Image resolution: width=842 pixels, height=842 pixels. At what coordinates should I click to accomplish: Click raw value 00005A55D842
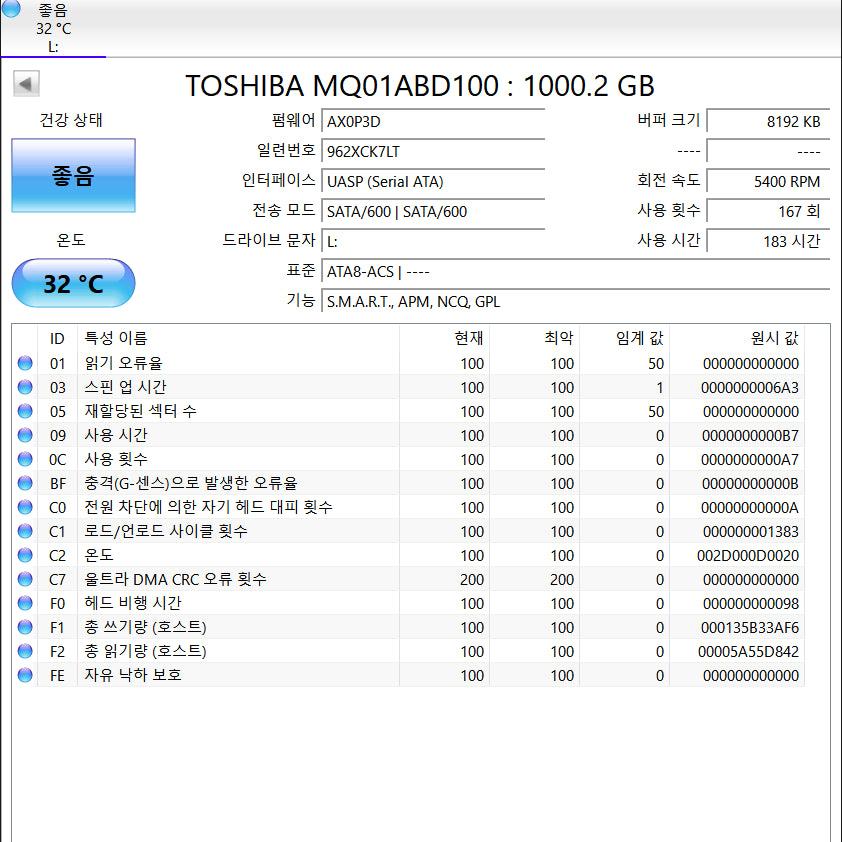point(749,652)
